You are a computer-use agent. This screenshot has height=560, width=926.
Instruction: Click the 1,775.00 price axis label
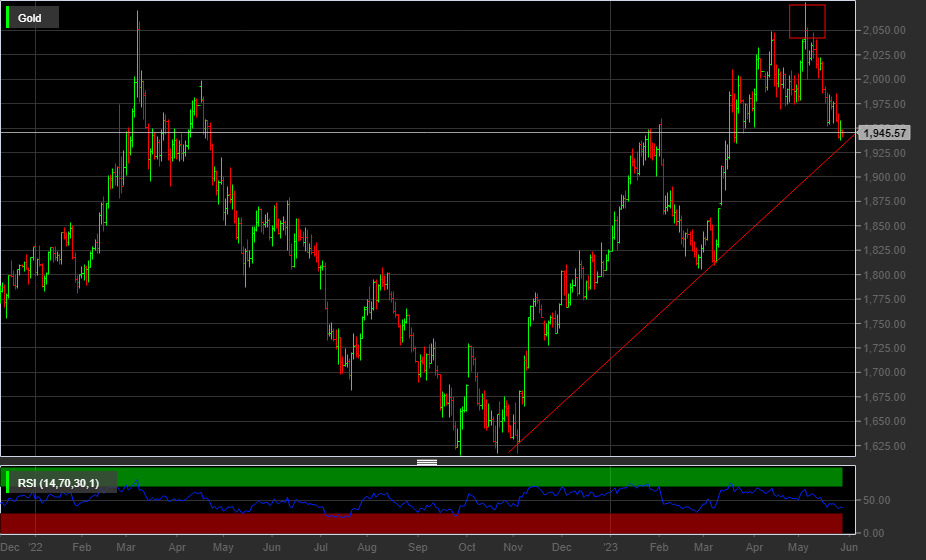coord(884,299)
